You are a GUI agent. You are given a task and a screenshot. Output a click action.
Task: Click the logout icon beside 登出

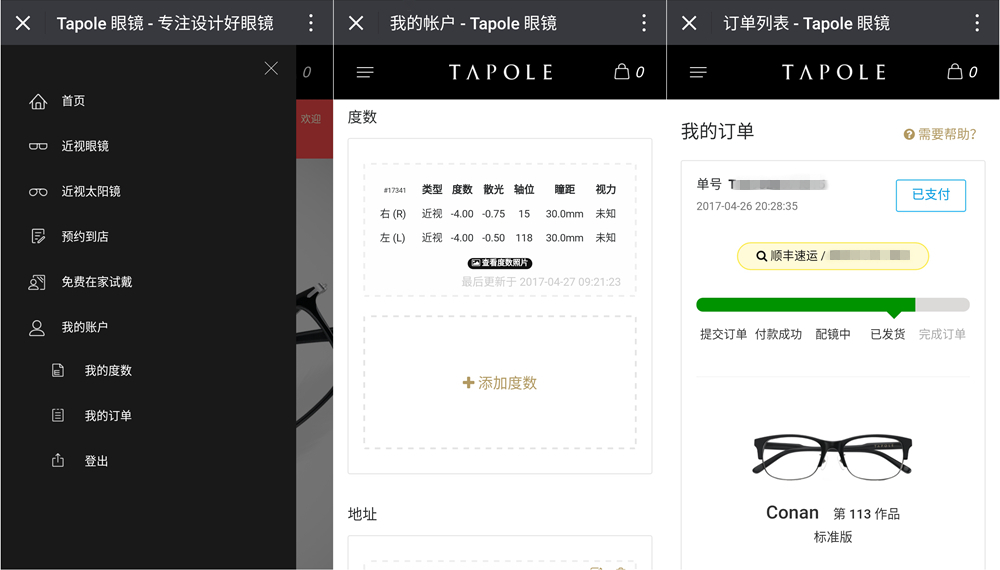click(x=57, y=460)
